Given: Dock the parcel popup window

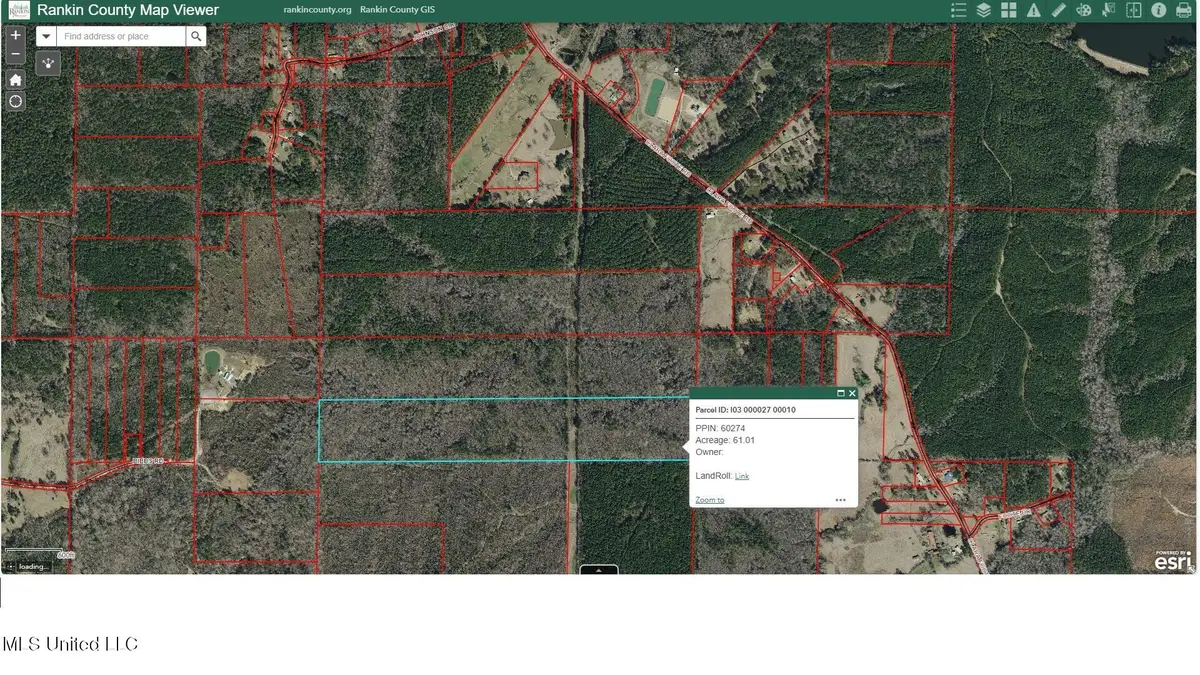Looking at the screenshot, I should pyautogui.click(x=841, y=393).
